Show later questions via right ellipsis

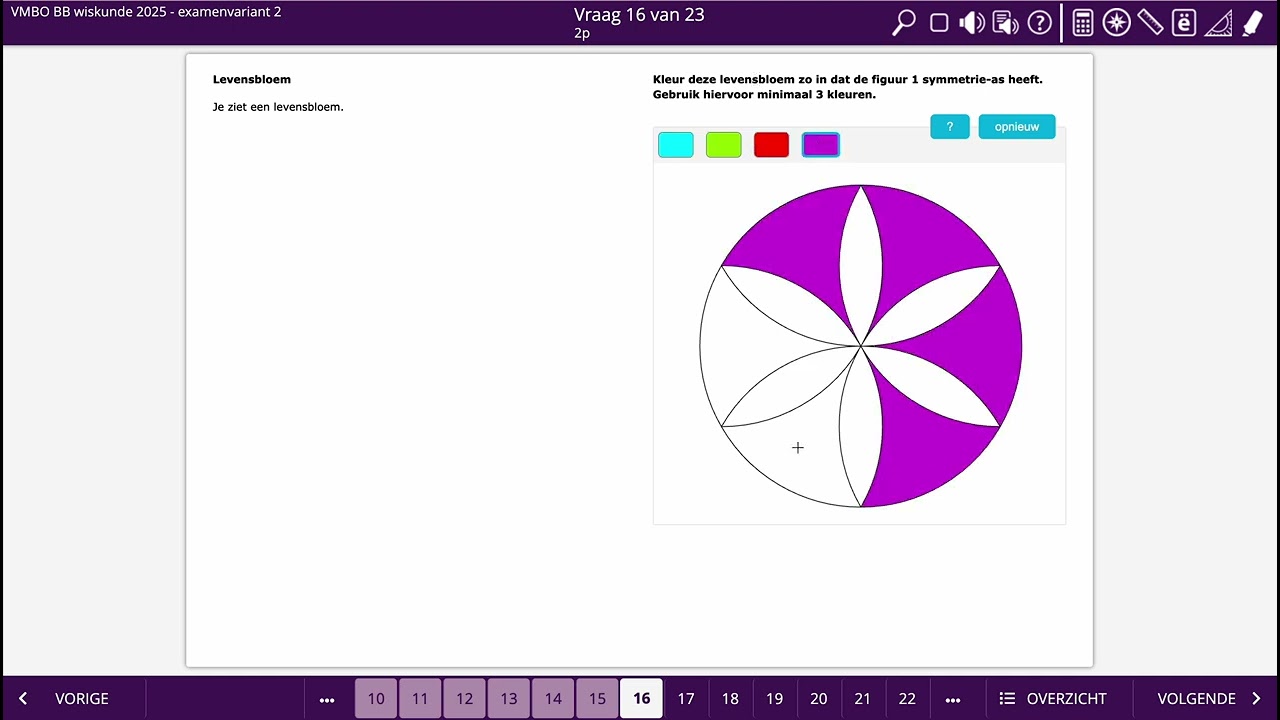[x=953, y=699]
